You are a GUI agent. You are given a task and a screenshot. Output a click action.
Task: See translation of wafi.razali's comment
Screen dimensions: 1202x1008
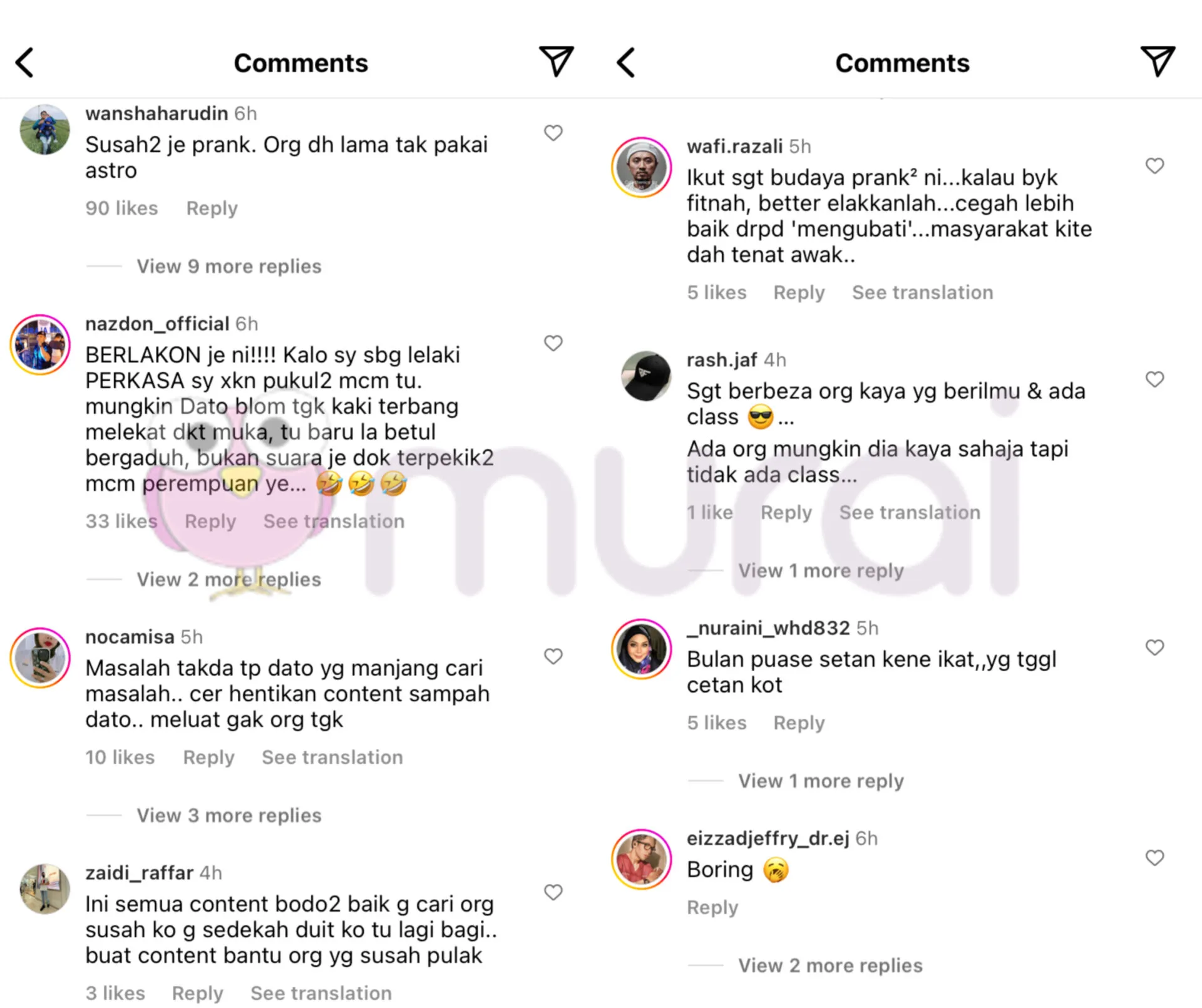pyautogui.click(x=922, y=292)
